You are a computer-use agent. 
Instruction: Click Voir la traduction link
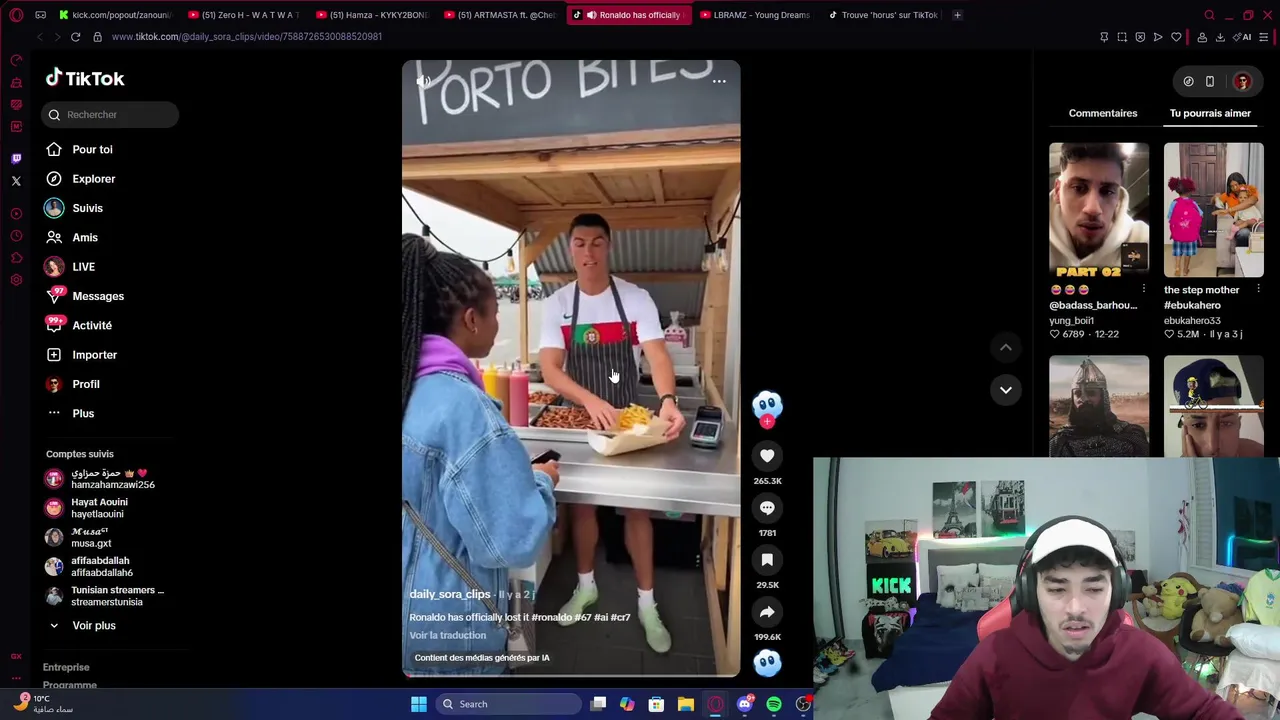[x=447, y=636]
